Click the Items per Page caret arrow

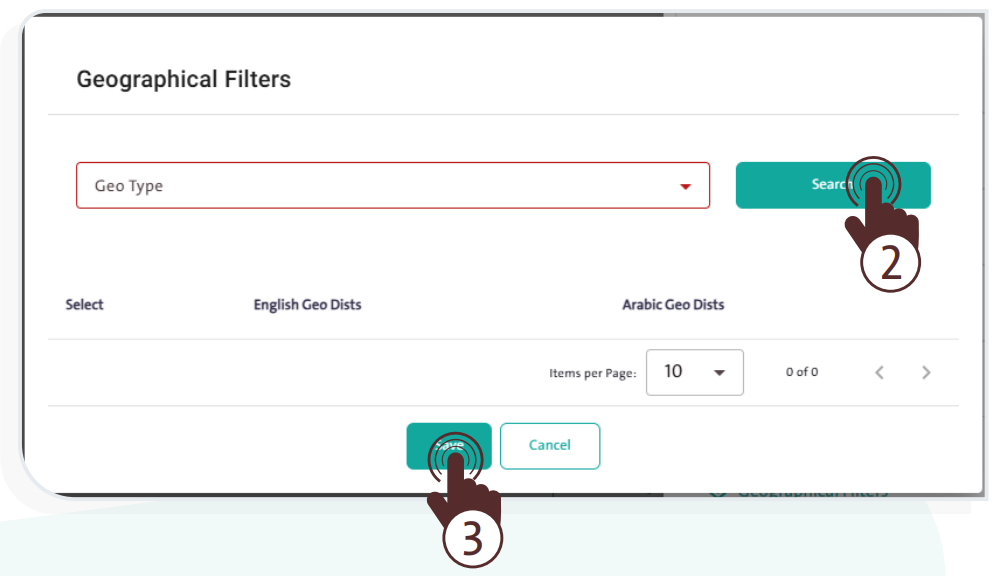tap(719, 373)
